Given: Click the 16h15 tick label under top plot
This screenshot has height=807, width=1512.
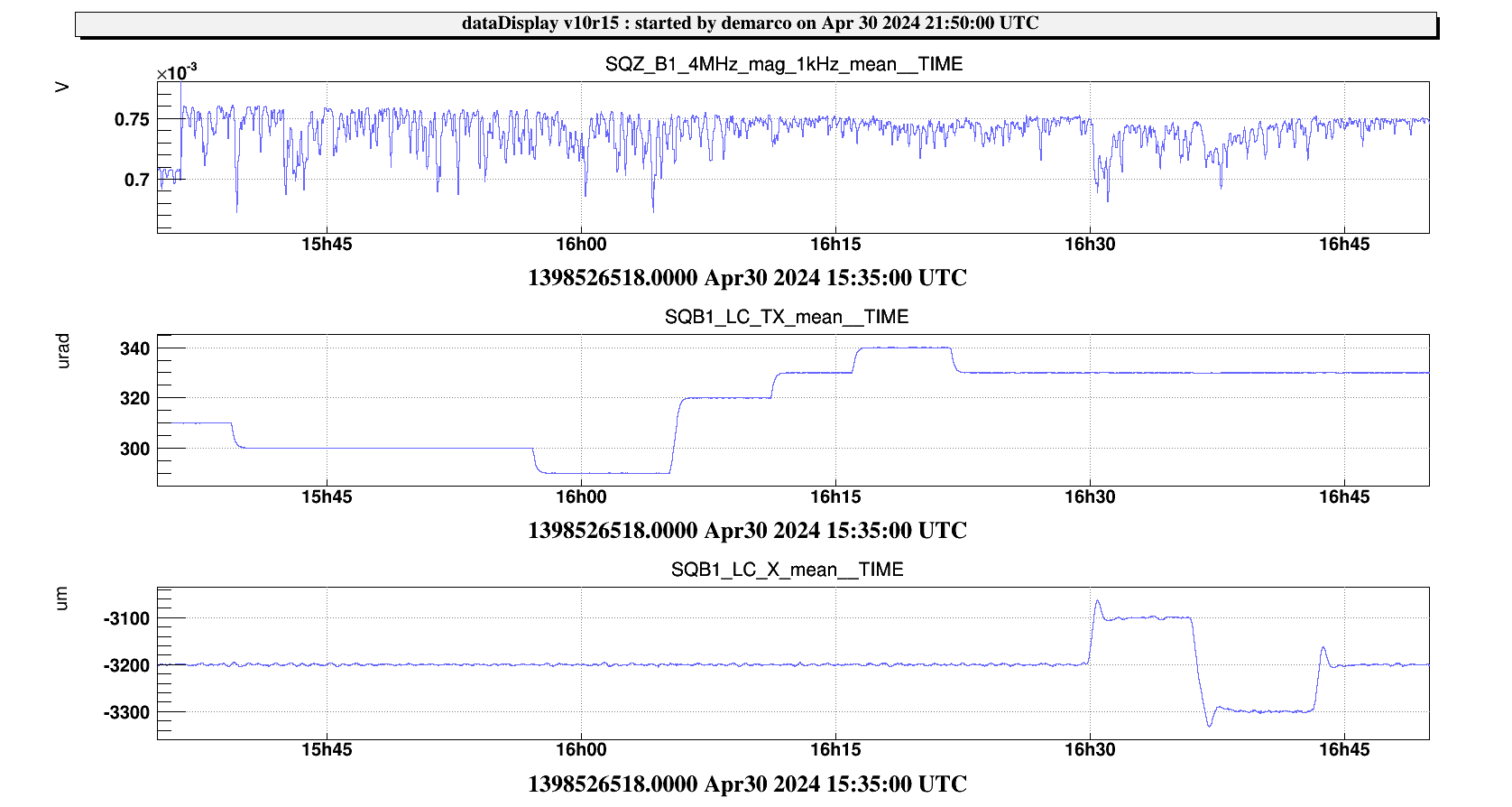Looking at the screenshot, I should coord(835,245).
